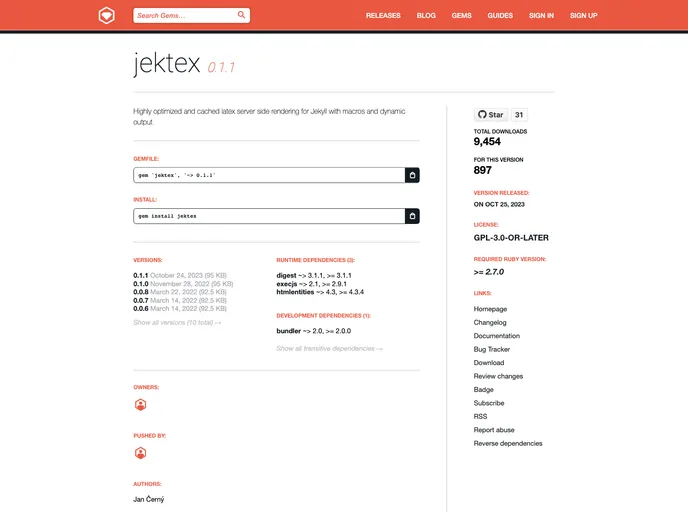
Task: Click the search magnifier icon
Action: coord(241,15)
